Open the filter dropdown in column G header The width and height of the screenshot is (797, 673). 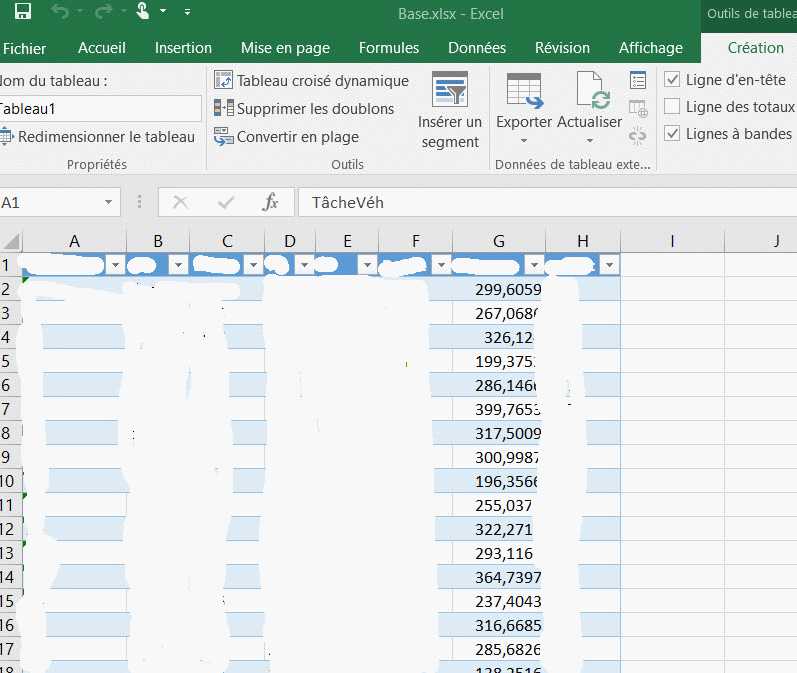tap(534, 265)
